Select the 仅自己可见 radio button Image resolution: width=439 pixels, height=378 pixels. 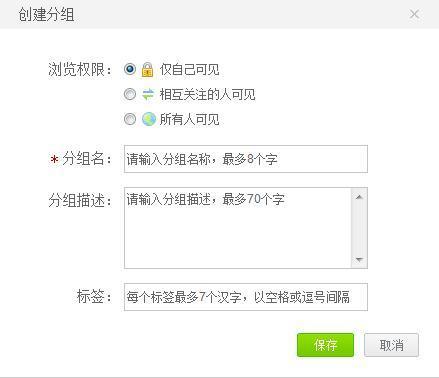tap(130, 69)
